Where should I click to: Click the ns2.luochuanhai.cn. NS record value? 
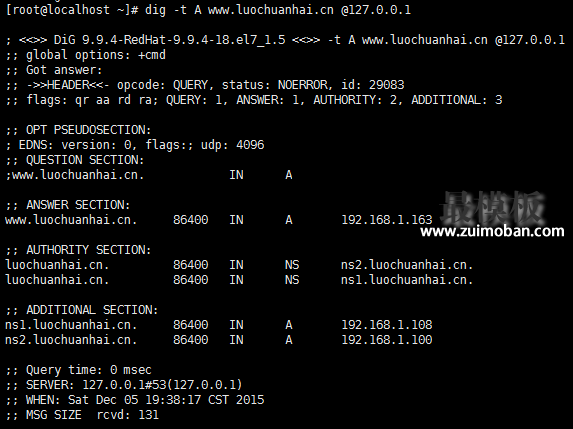407,265
